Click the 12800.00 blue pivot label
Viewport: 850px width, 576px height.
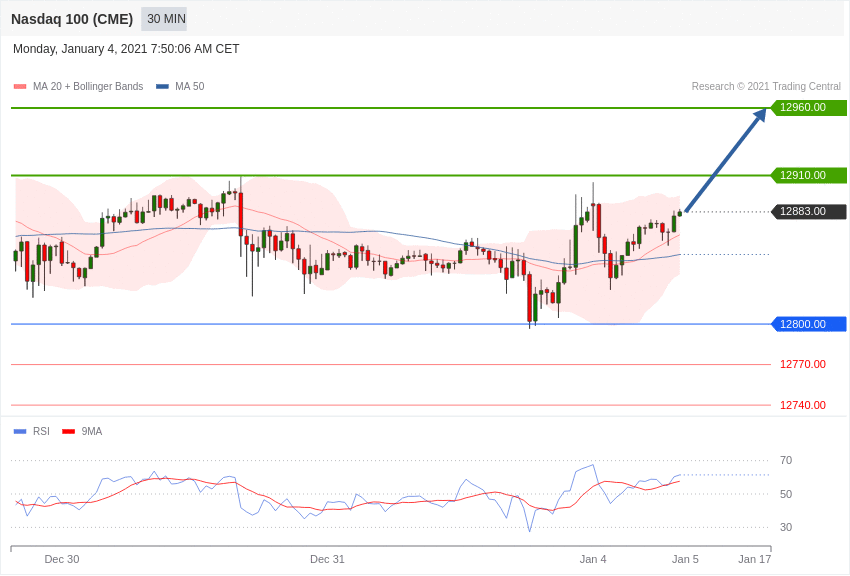pyautogui.click(x=808, y=324)
